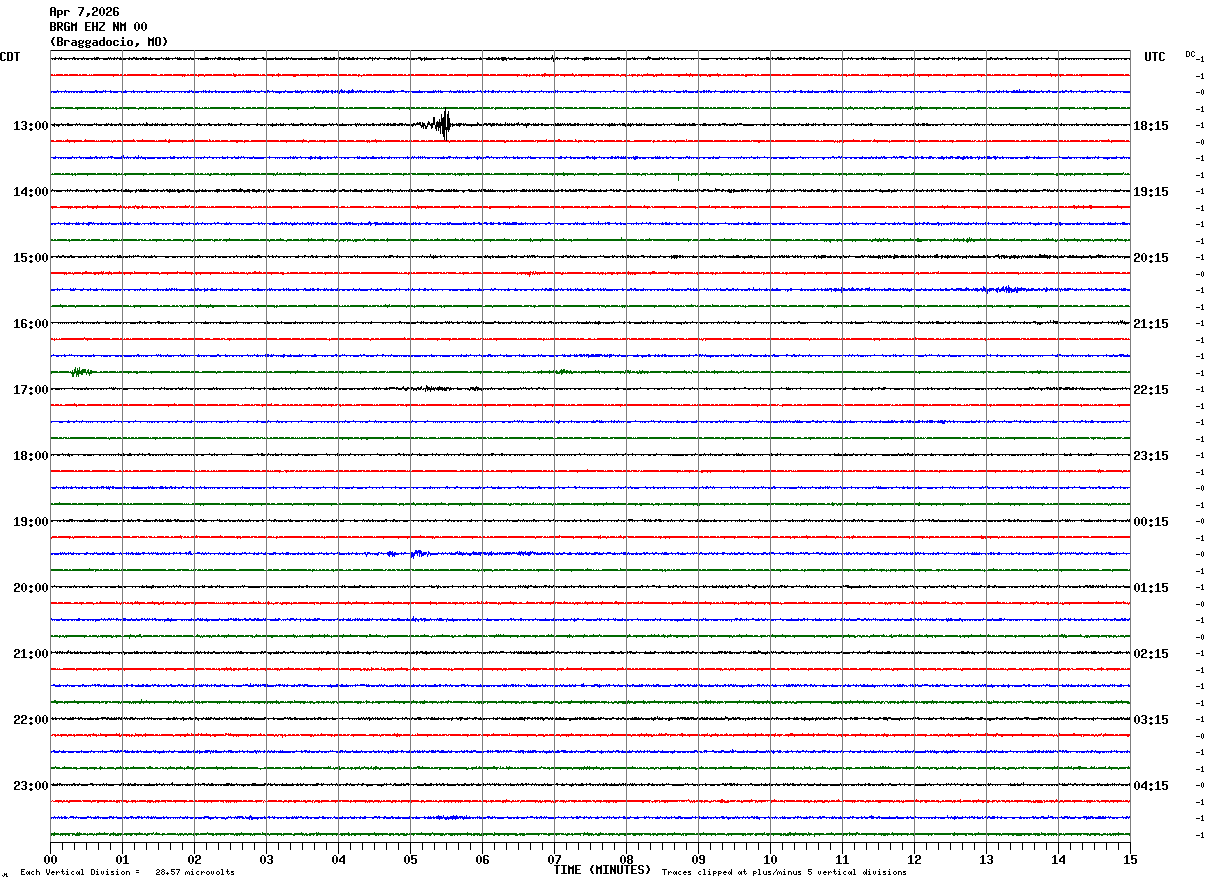Viewport: 1210px width, 886px height.
Task: Click the '10' minute axis tick label
Action: pos(770,859)
